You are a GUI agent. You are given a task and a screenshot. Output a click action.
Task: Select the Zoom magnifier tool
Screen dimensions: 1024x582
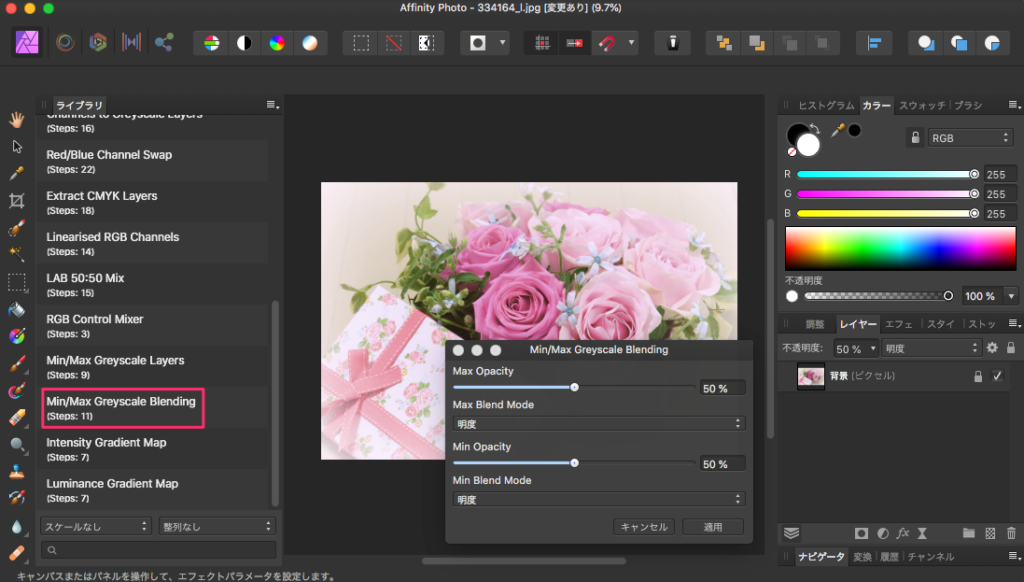point(16,444)
